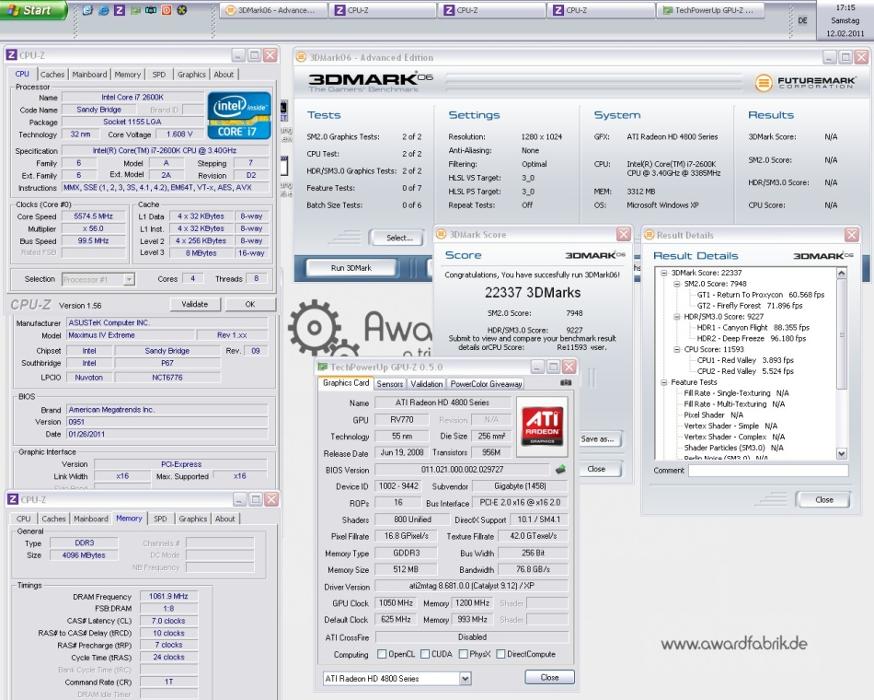Image resolution: width=874 pixels, height=700 pixels.
Task: Enable the DirectCompute checkbox in GPU-Z
Action: pyautogui.click(x=501, y=654)
